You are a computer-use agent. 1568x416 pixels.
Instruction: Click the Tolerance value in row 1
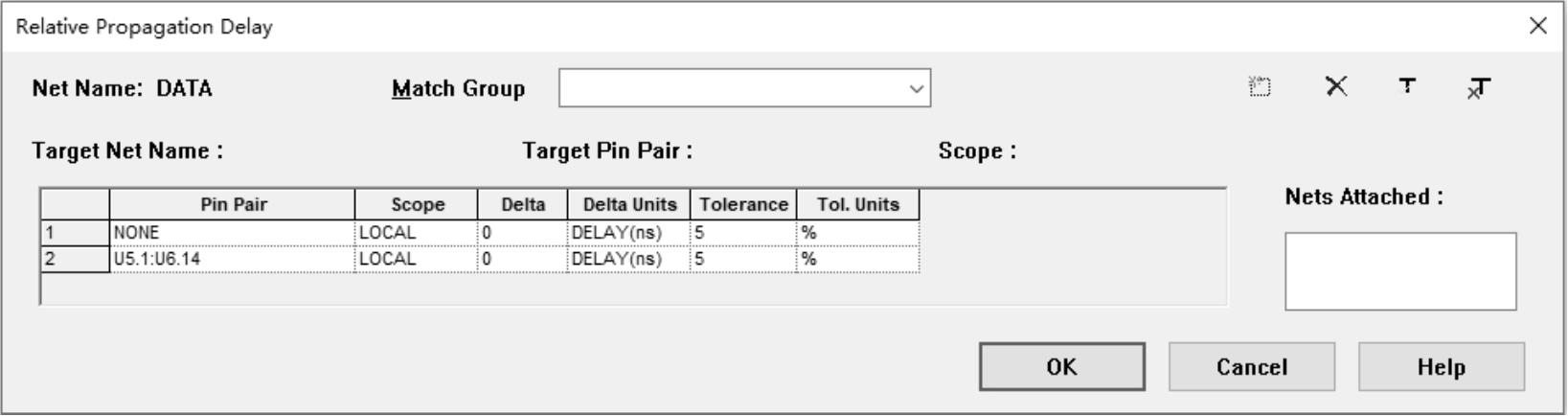click(743, 233)
